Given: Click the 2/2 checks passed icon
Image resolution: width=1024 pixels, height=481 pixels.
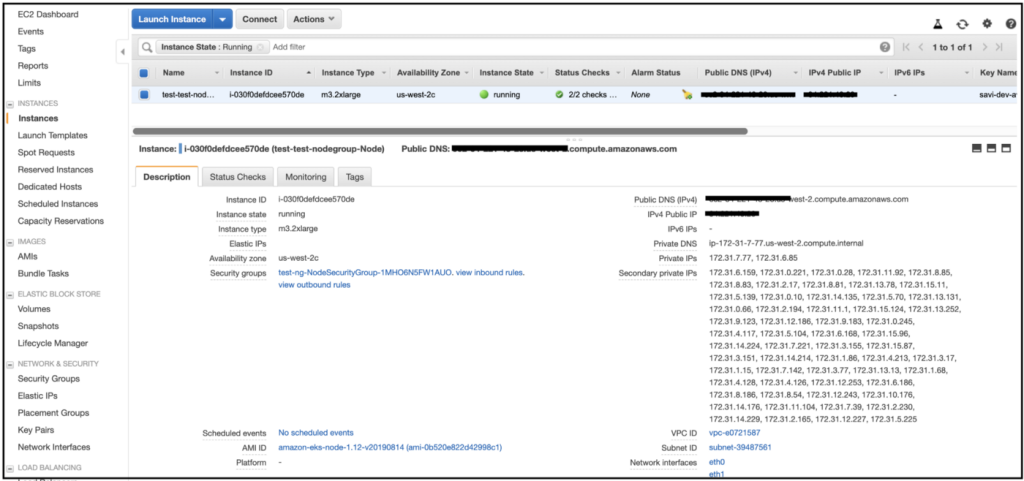Looking at the screenshot, I should 559,95.
